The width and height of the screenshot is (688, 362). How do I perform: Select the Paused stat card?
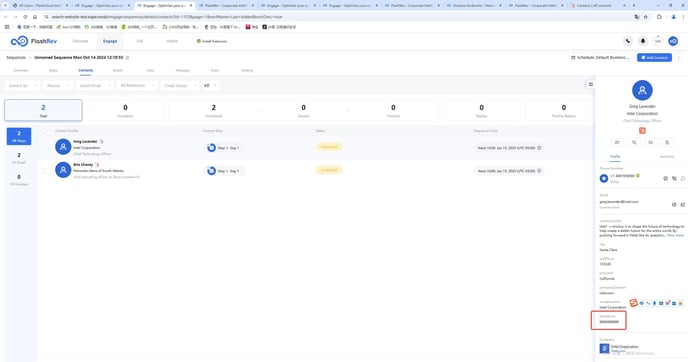click(303, 110)
